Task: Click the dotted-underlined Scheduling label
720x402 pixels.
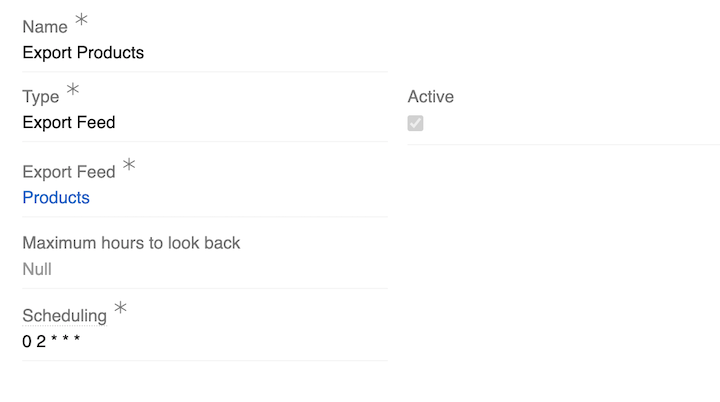Action: point(64,316)
